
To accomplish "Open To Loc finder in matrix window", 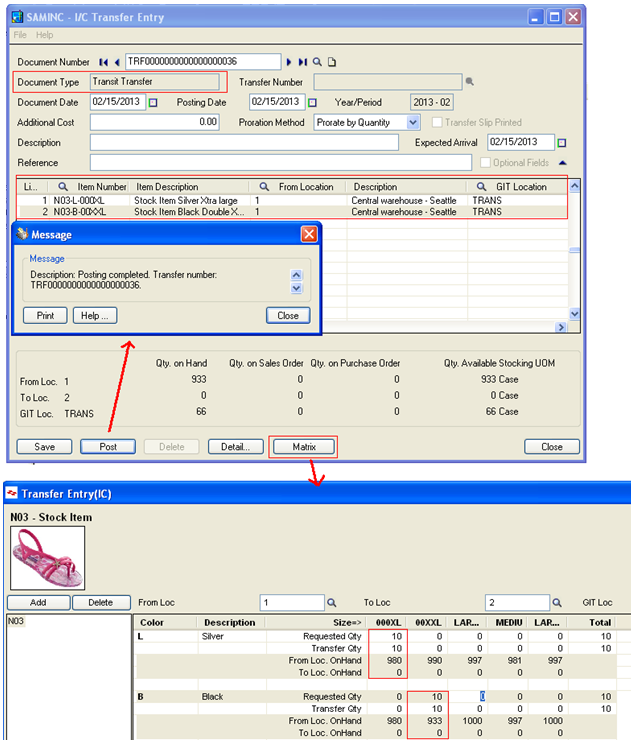I will (x=557, y=603).
